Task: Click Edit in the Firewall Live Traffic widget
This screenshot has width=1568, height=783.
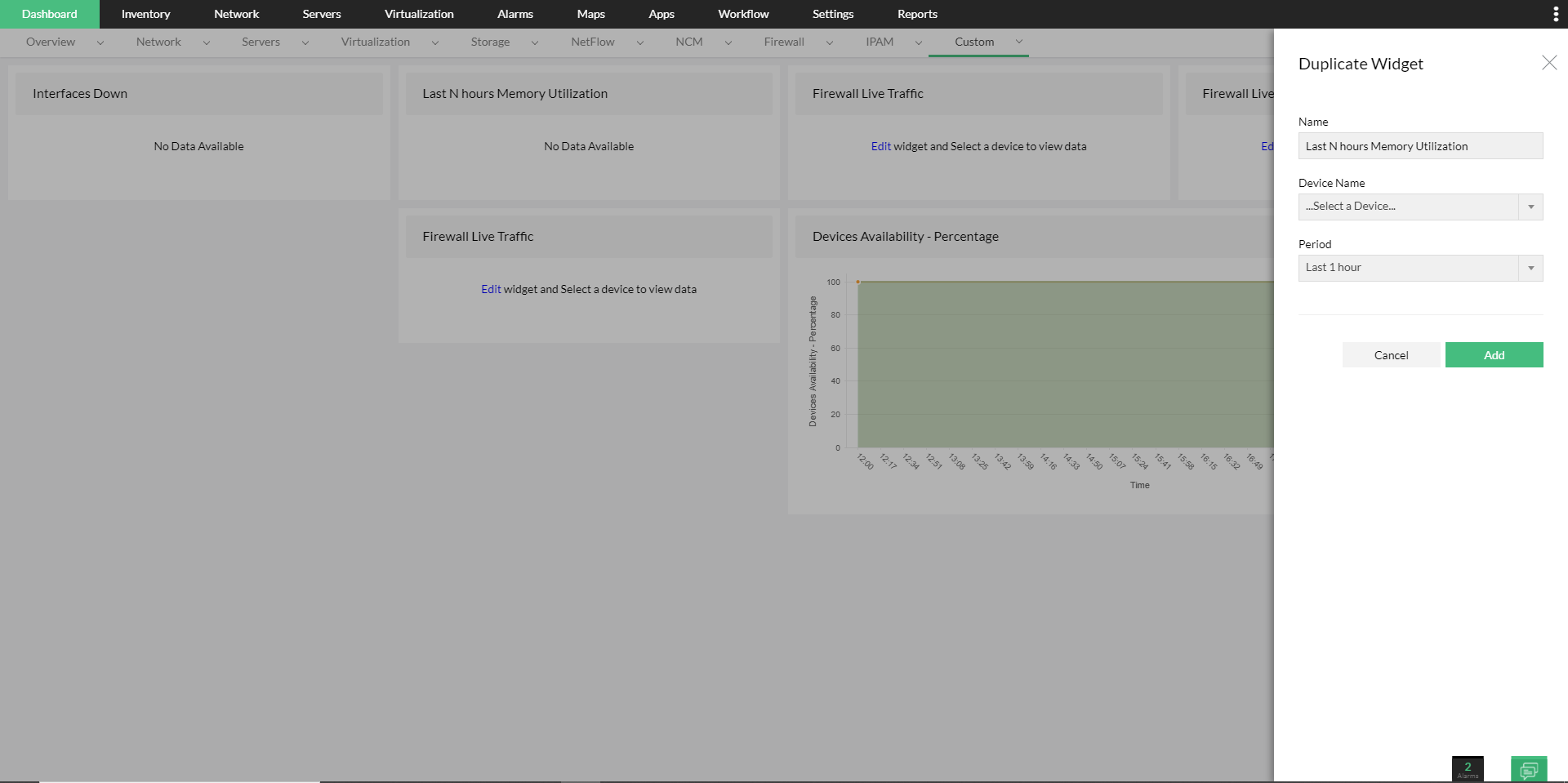Action: (880, 146)
